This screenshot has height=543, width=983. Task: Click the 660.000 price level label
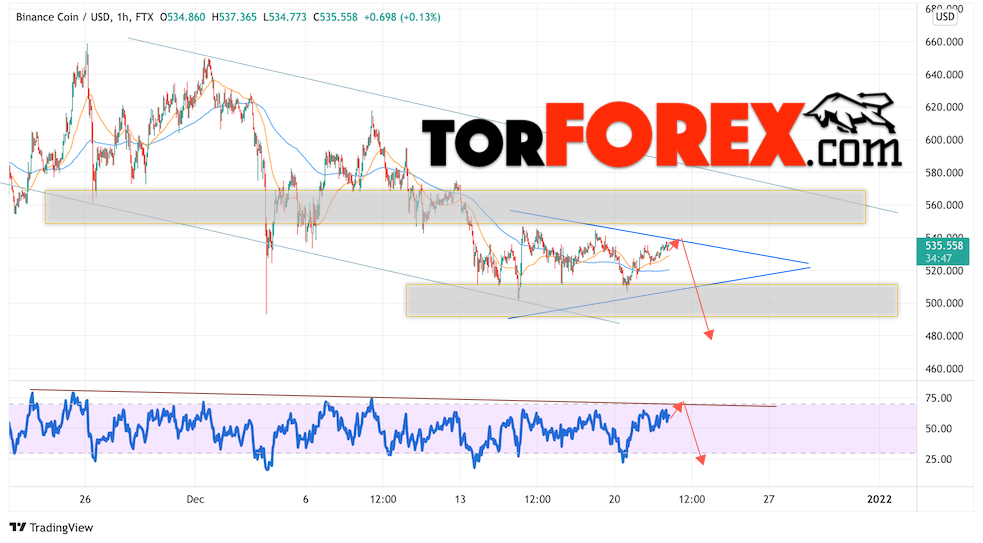944,42
